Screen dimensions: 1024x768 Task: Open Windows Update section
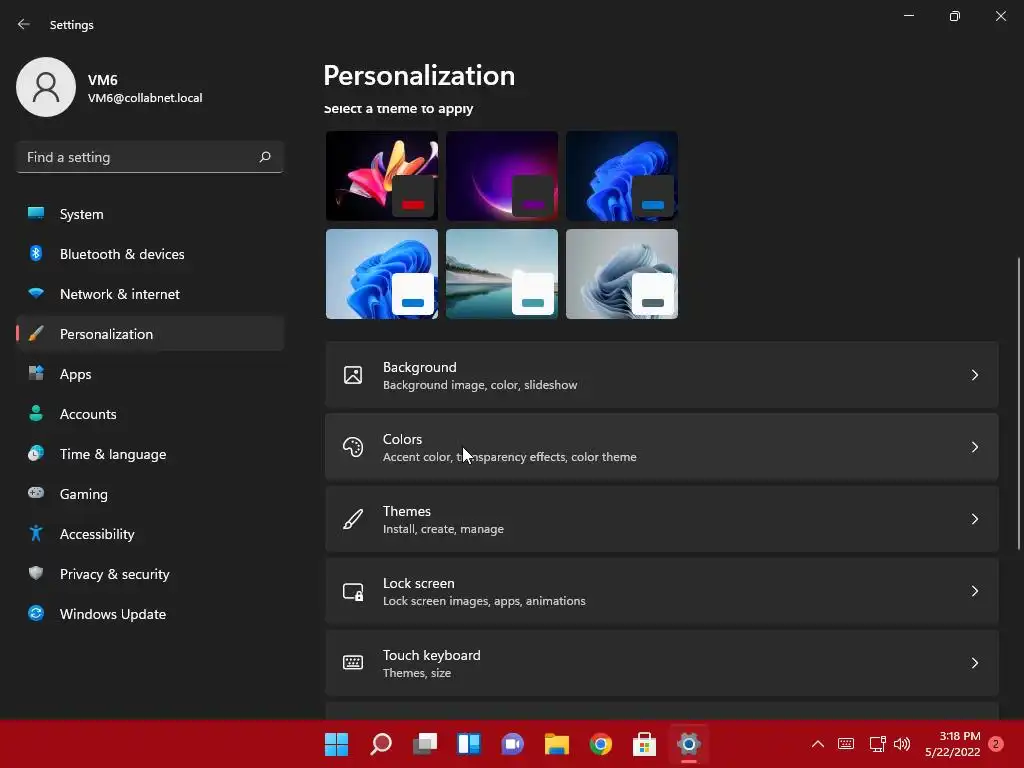(x=150, y=614)
